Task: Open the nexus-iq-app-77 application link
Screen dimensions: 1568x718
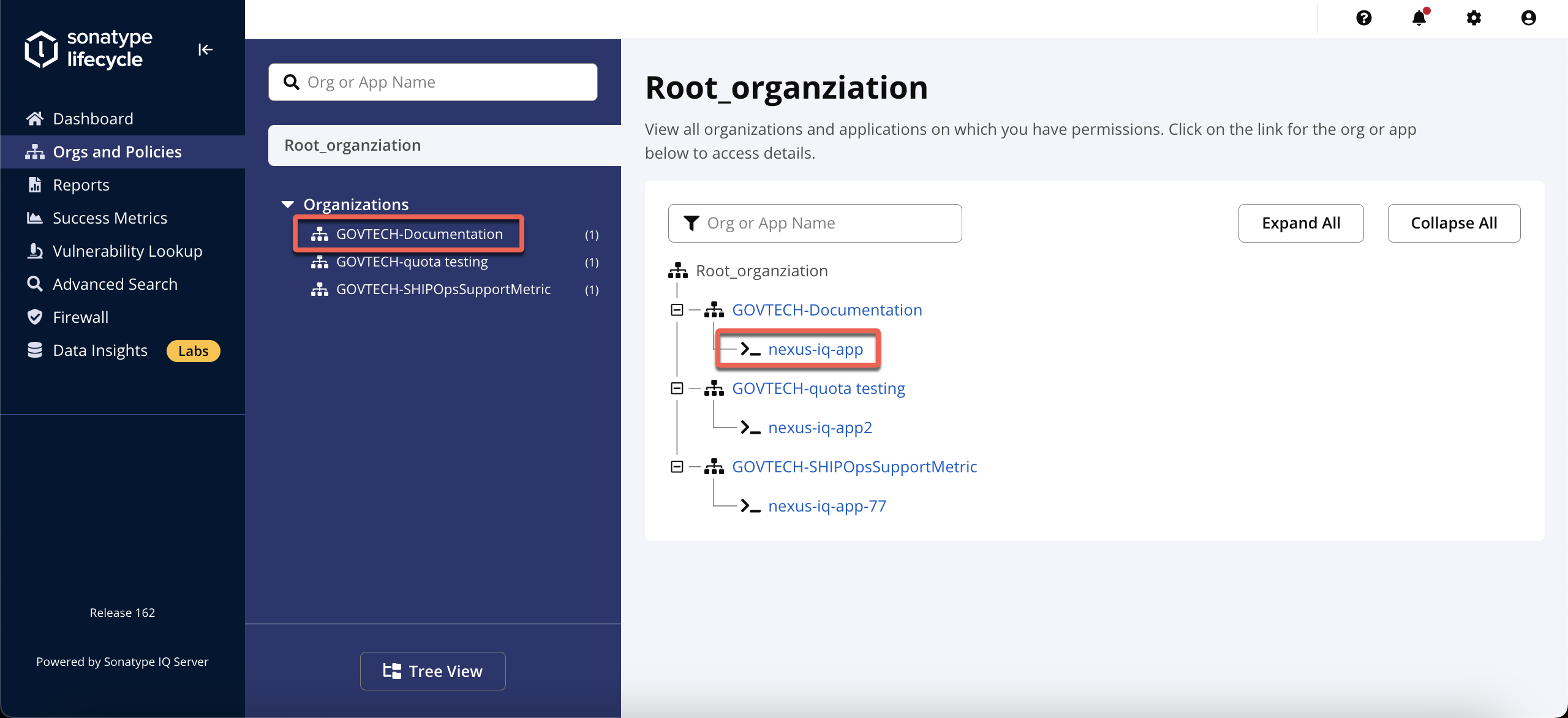Action: [827, 506]
